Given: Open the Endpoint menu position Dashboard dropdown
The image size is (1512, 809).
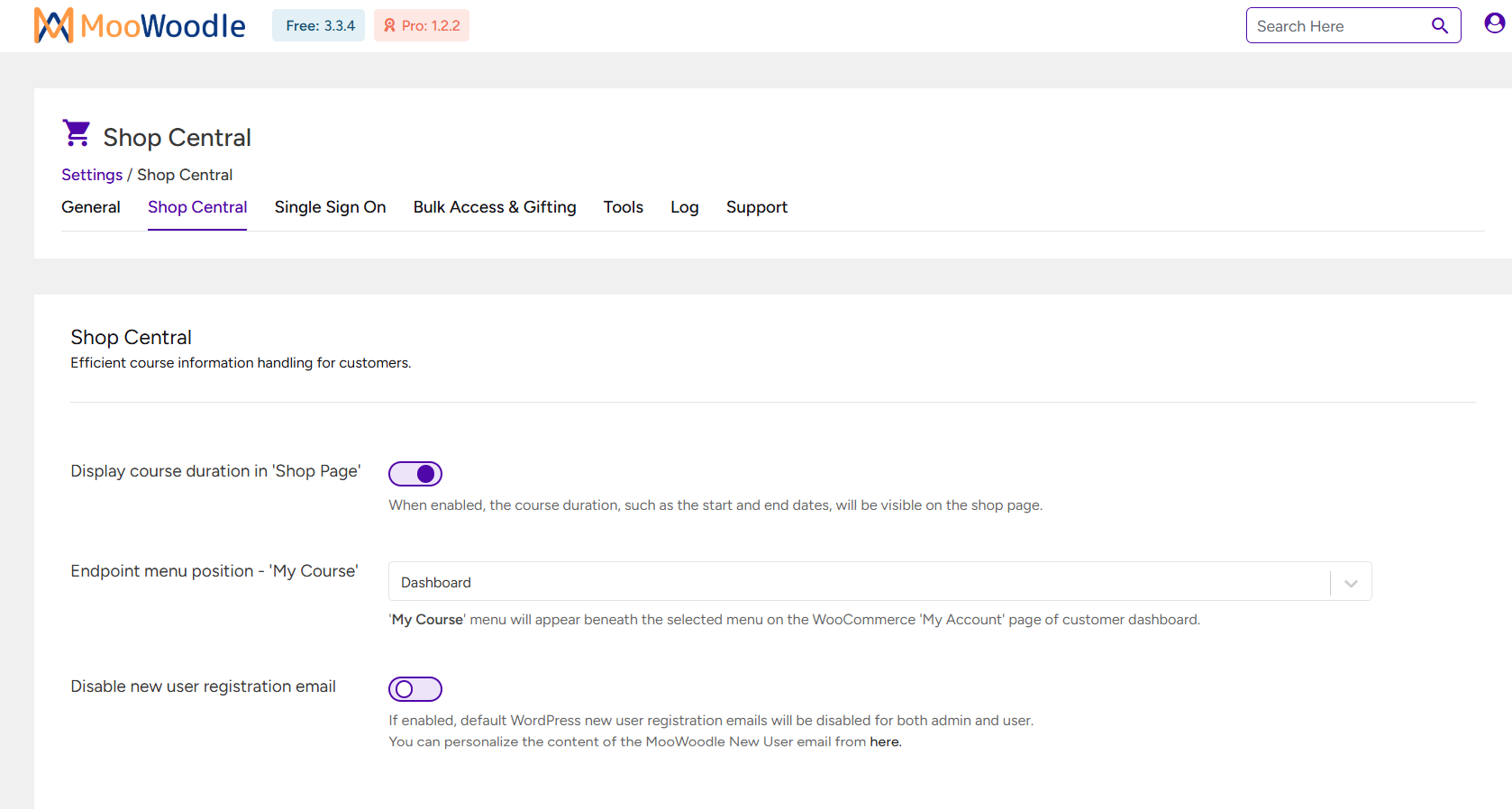Looking at the screenshot, I should 879,582.
